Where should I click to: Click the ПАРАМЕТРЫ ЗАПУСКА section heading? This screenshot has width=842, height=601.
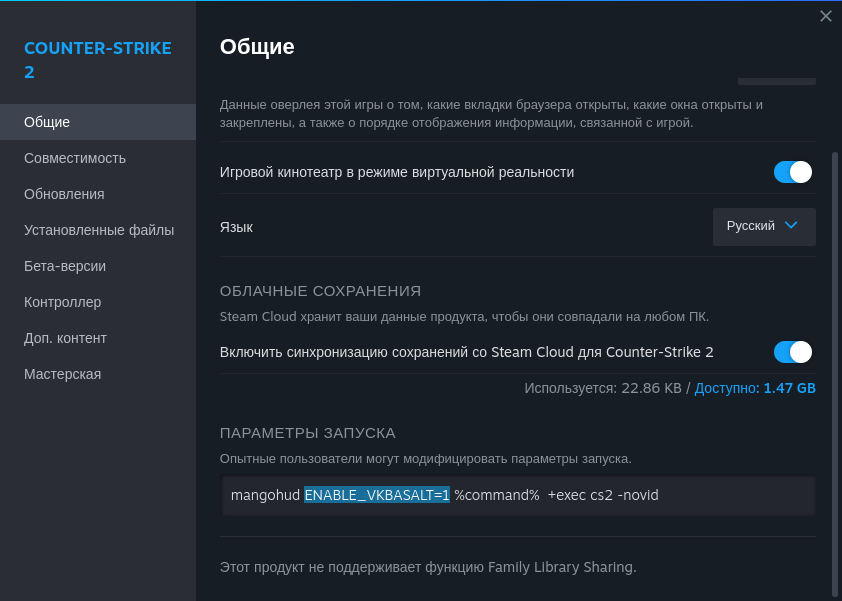pos(308,433)
